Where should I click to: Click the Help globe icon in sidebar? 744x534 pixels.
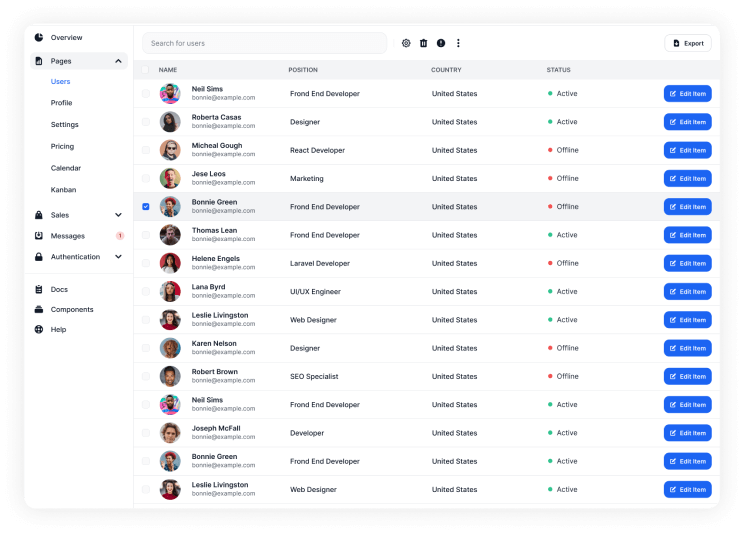coord(39,329)
